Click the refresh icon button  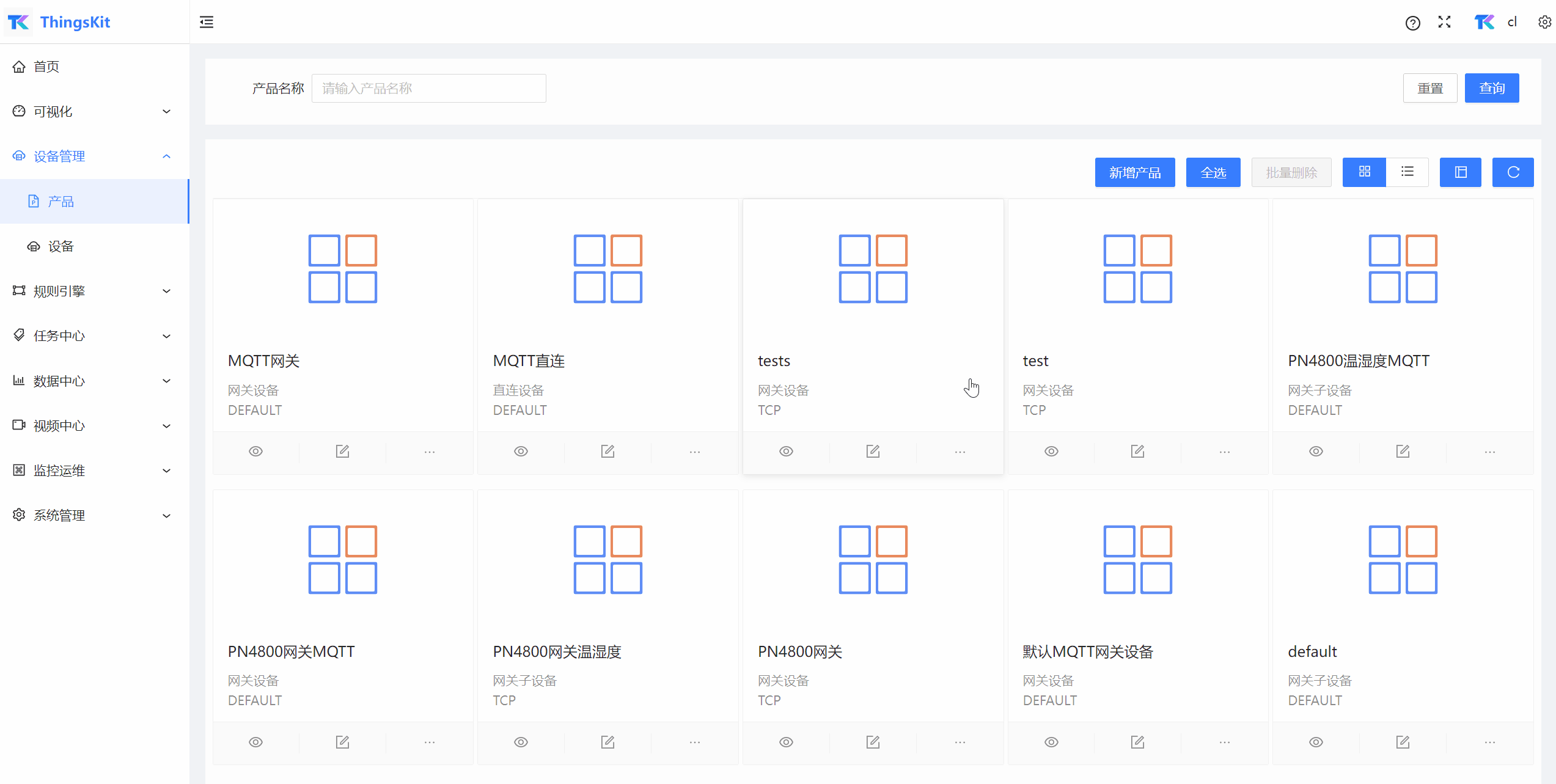pos(1513,172)
